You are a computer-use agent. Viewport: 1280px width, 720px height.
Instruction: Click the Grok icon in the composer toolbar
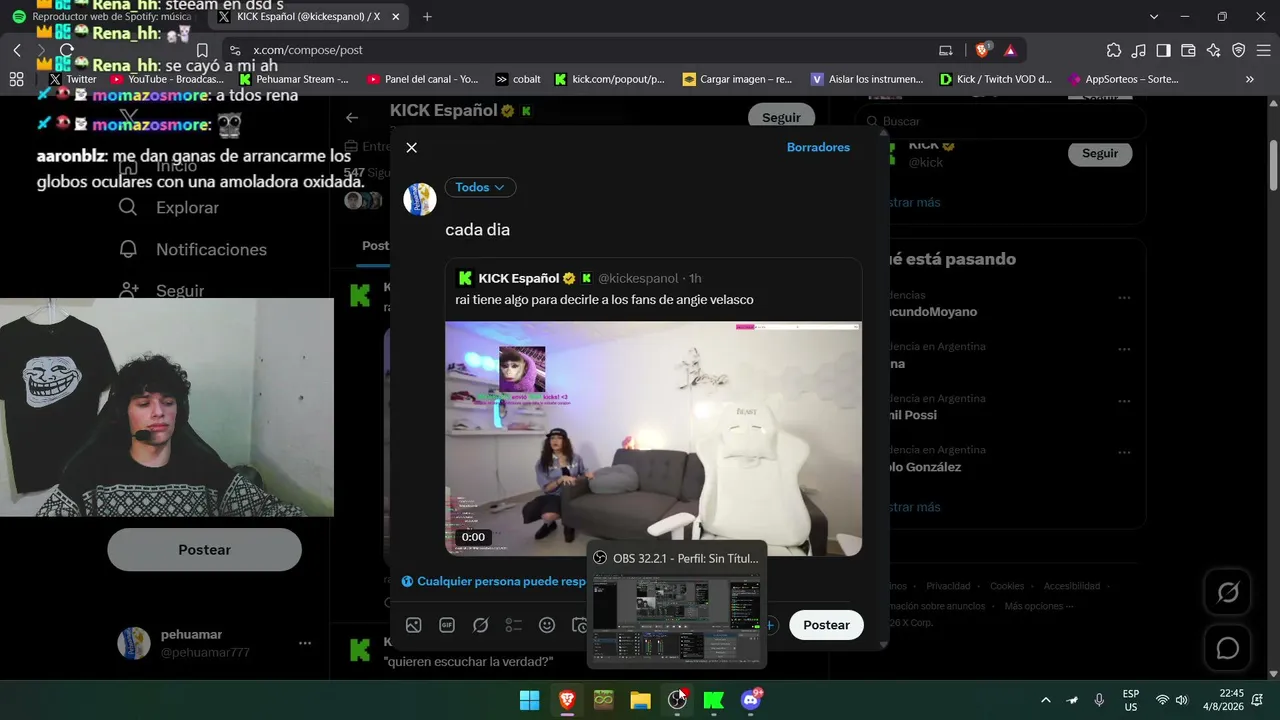(480, 625)
